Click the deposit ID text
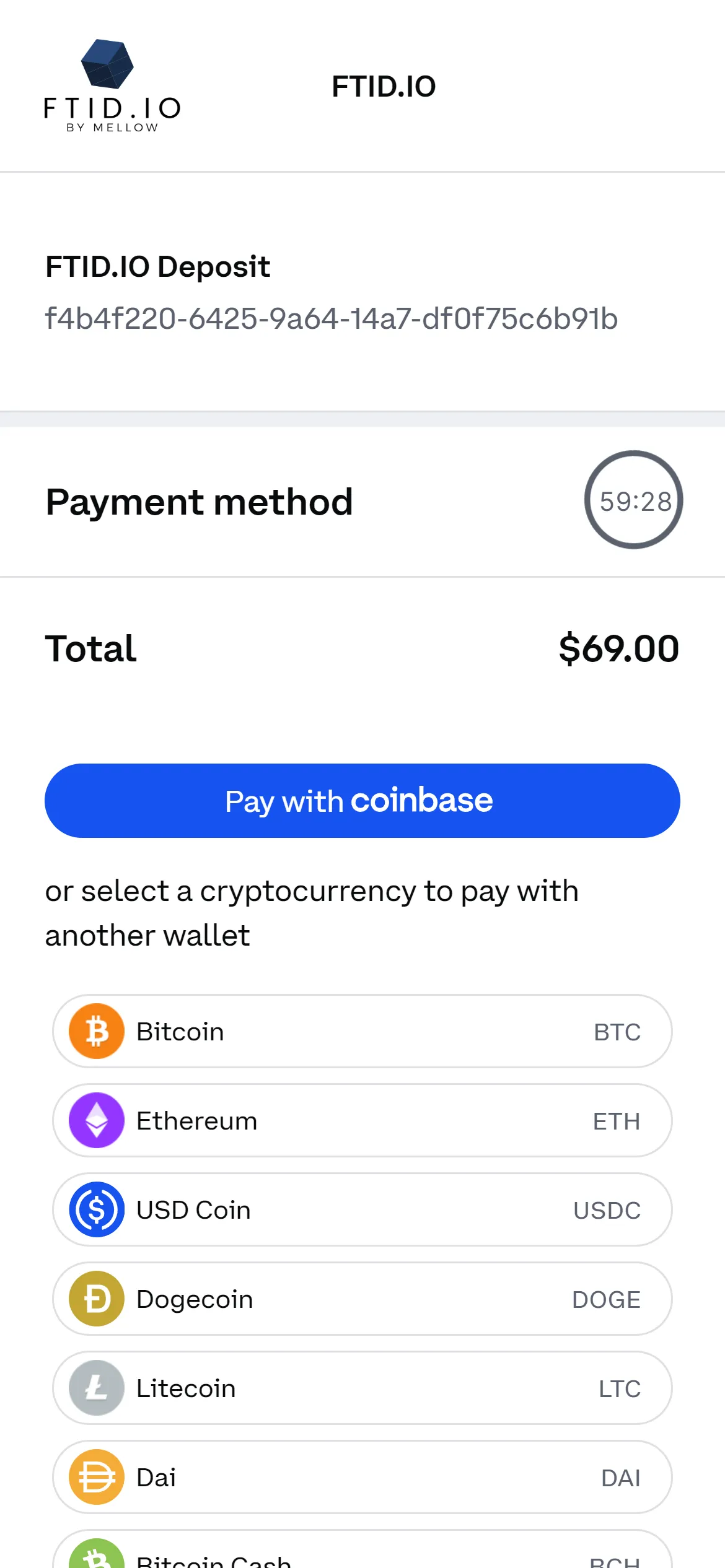 click(x=333, y=319)
